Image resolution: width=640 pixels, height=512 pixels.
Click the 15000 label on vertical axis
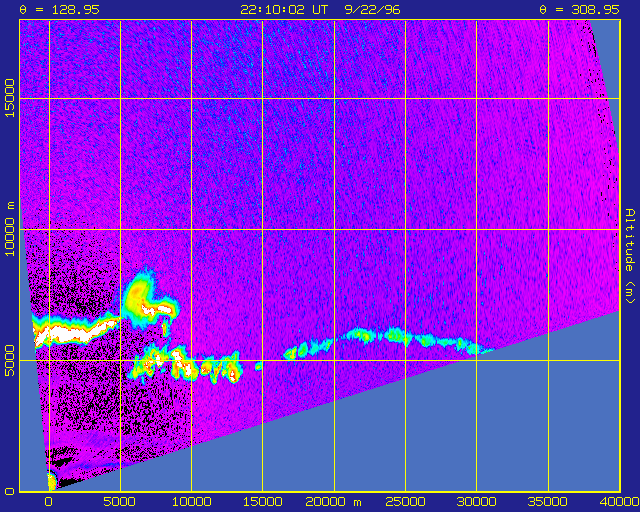(x=9, y=98)
